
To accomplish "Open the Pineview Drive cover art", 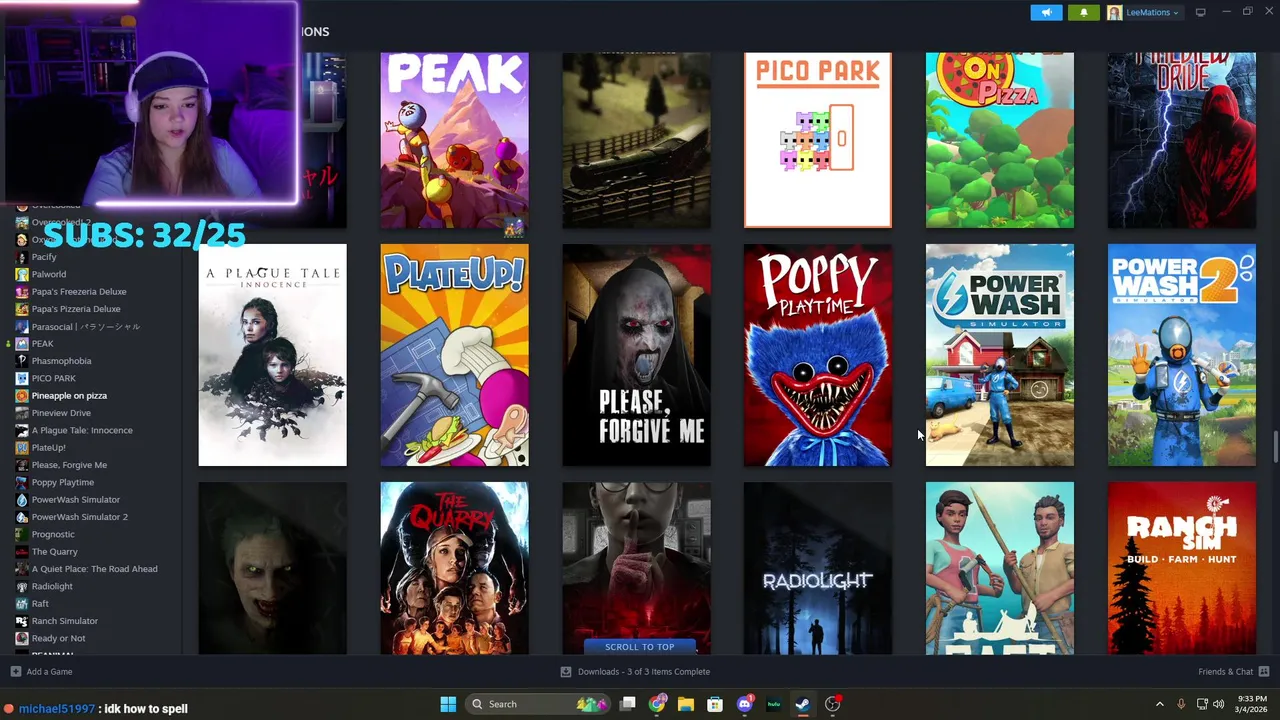I will [x=1182, y=140].
